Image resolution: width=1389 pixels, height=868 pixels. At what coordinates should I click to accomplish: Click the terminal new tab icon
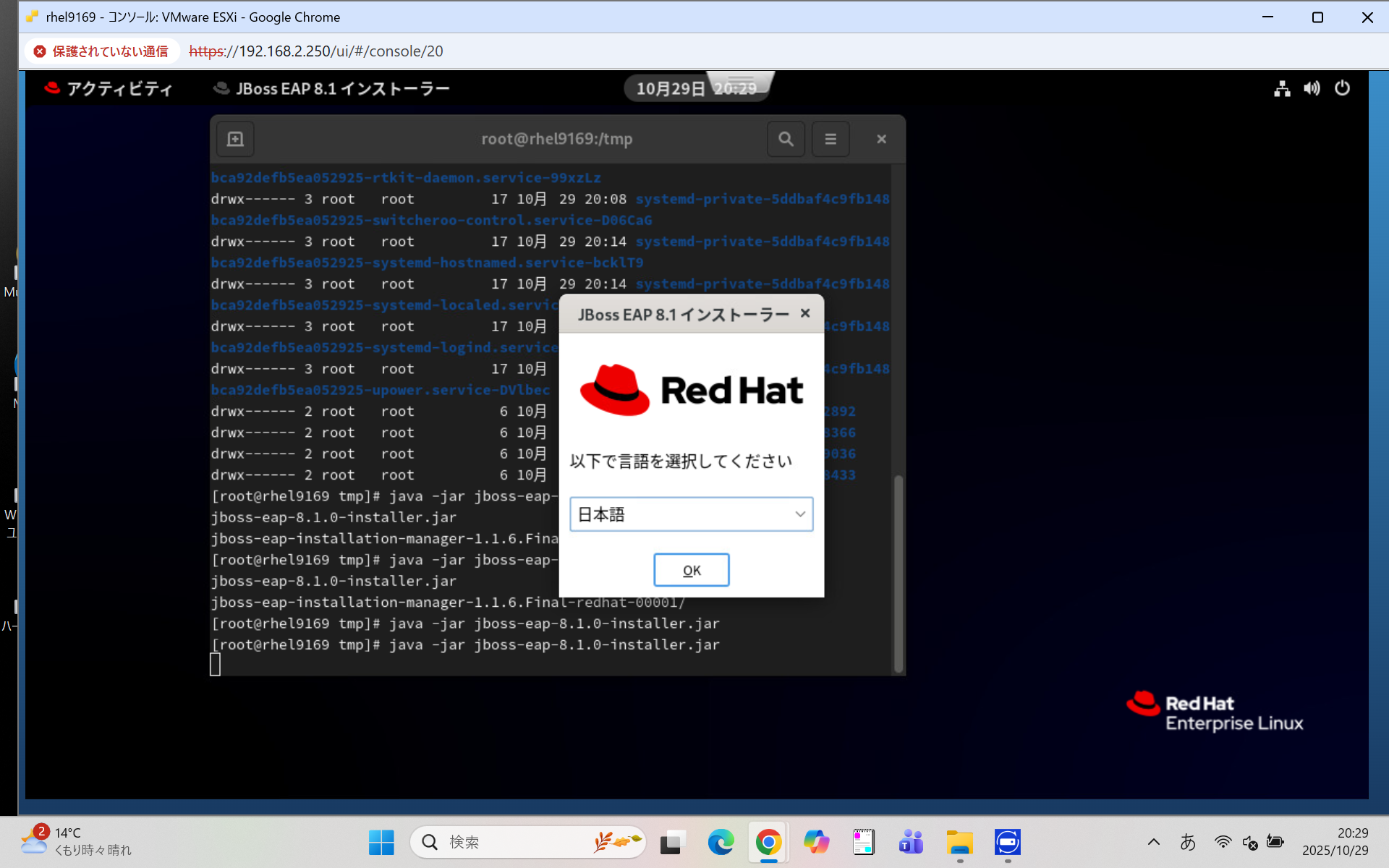[235, 139]
